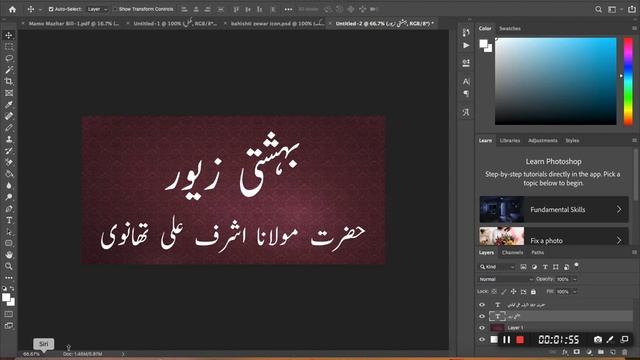Take a snapshot with recorder camera

pyautogui.click(x=598, y=340)
